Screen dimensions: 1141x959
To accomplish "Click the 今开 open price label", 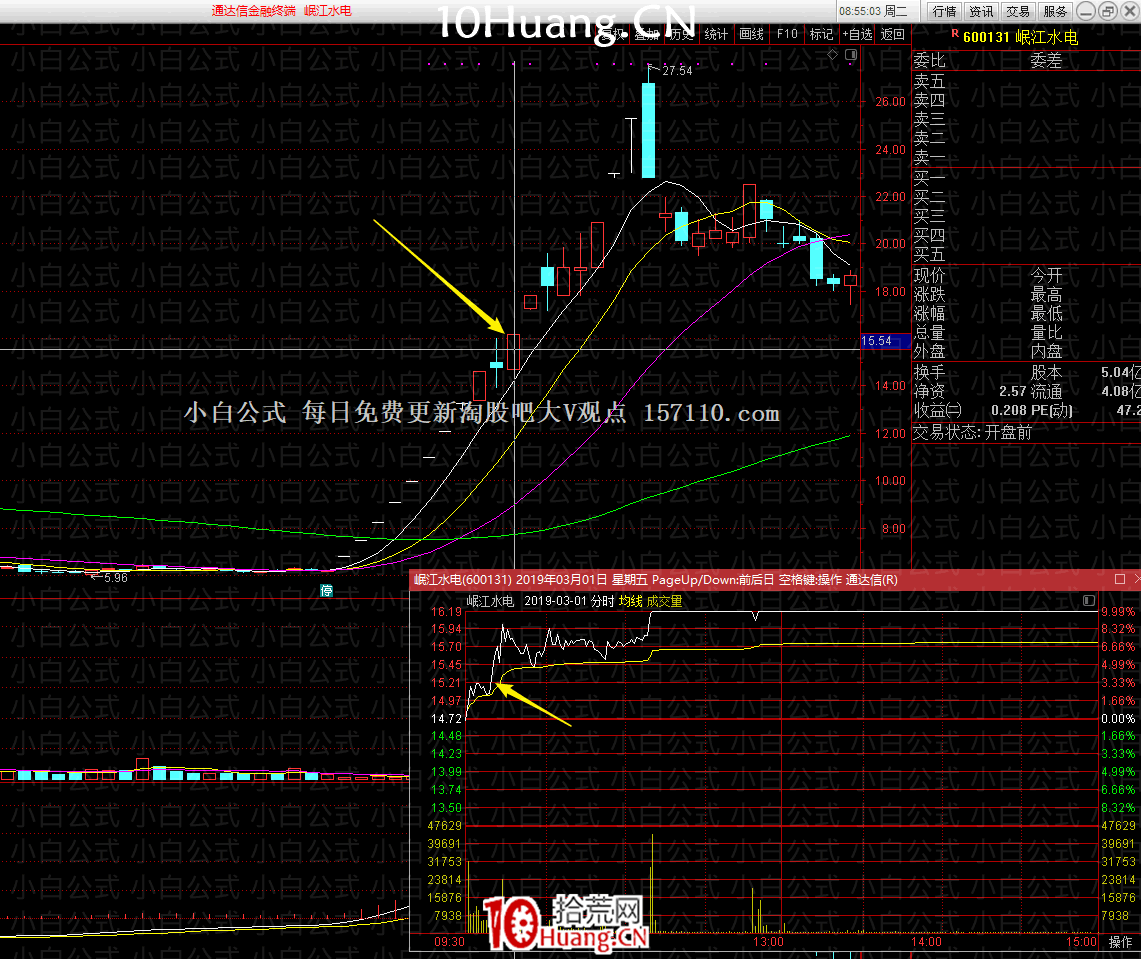I will [x=1046, y=276].
